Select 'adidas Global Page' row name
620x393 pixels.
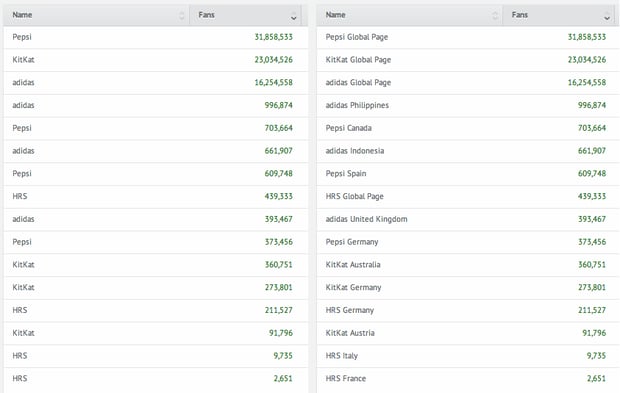(x=358, y=83)
